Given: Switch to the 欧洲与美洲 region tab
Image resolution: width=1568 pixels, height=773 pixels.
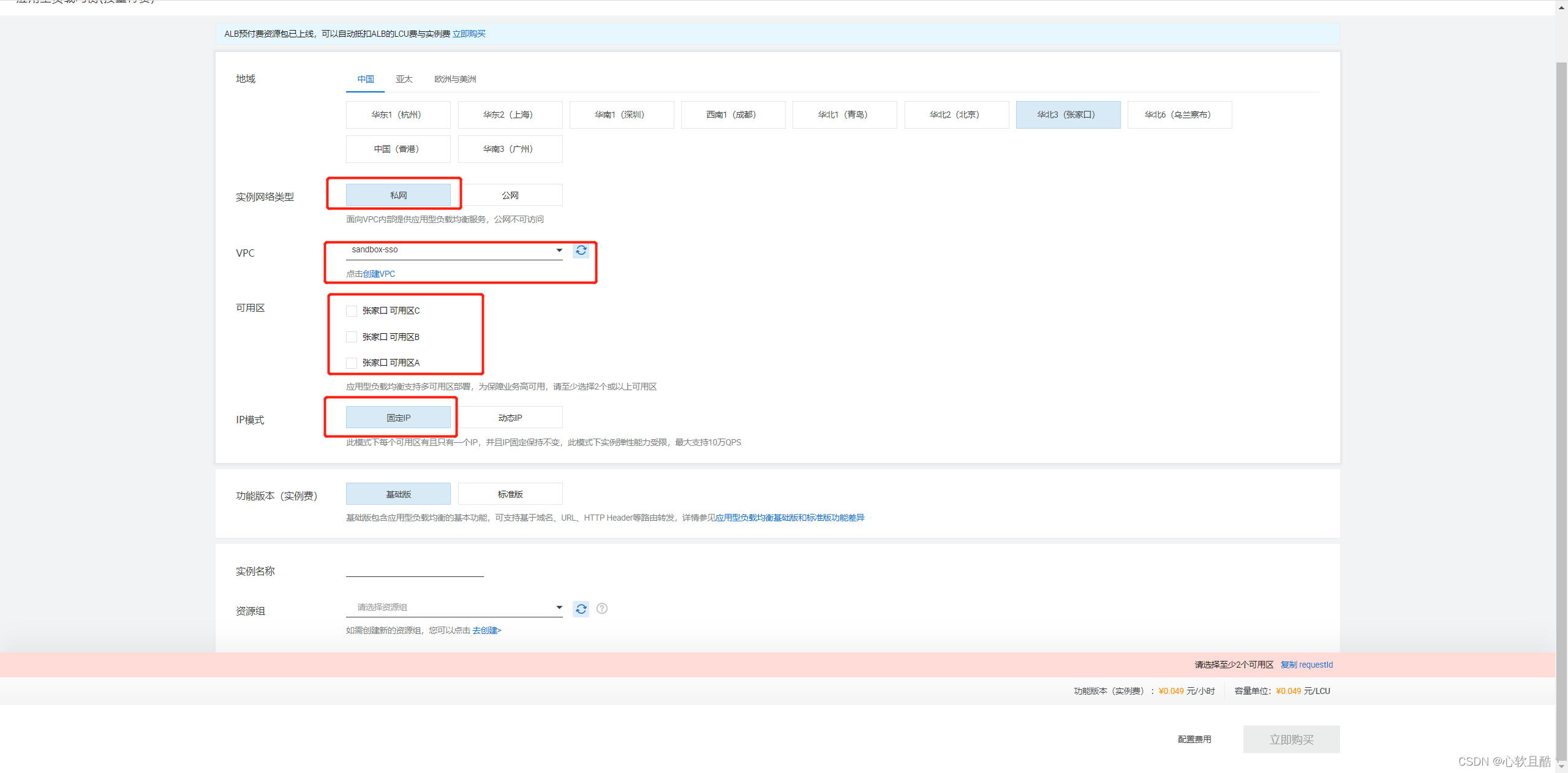Looking at the screenshot, I should coord(455,79).
